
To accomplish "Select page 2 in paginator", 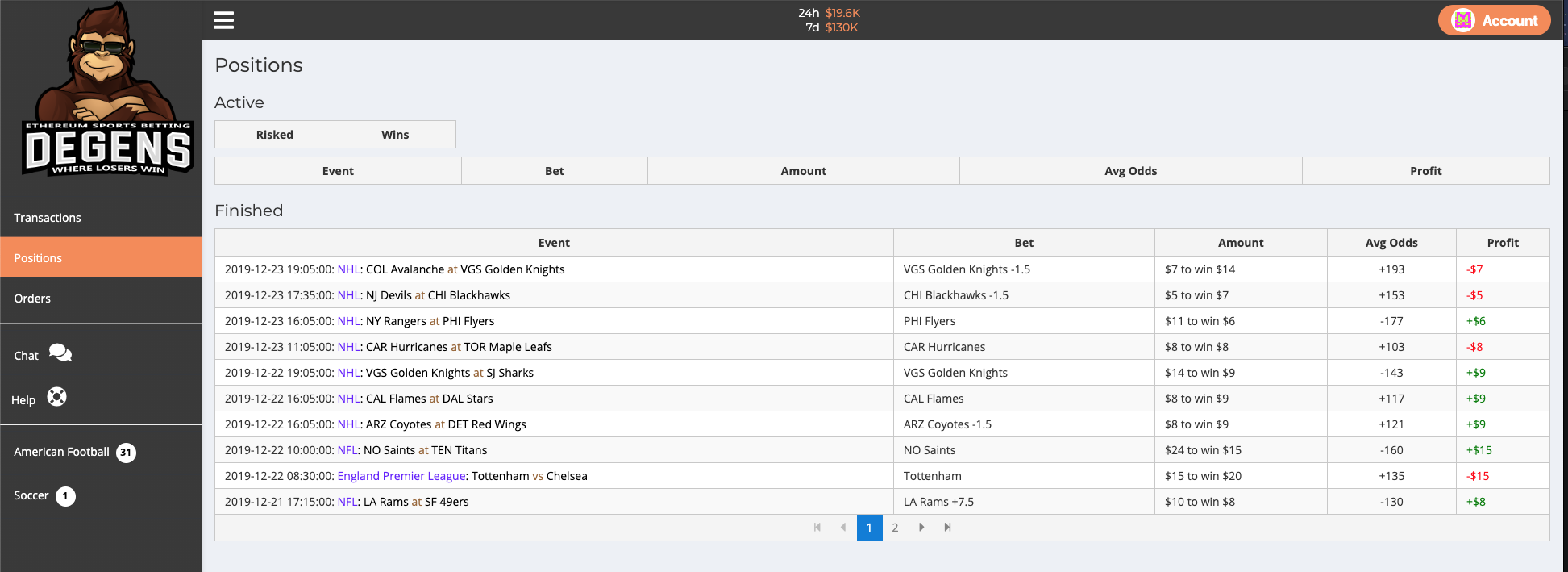I will click(x=895, y=528).
